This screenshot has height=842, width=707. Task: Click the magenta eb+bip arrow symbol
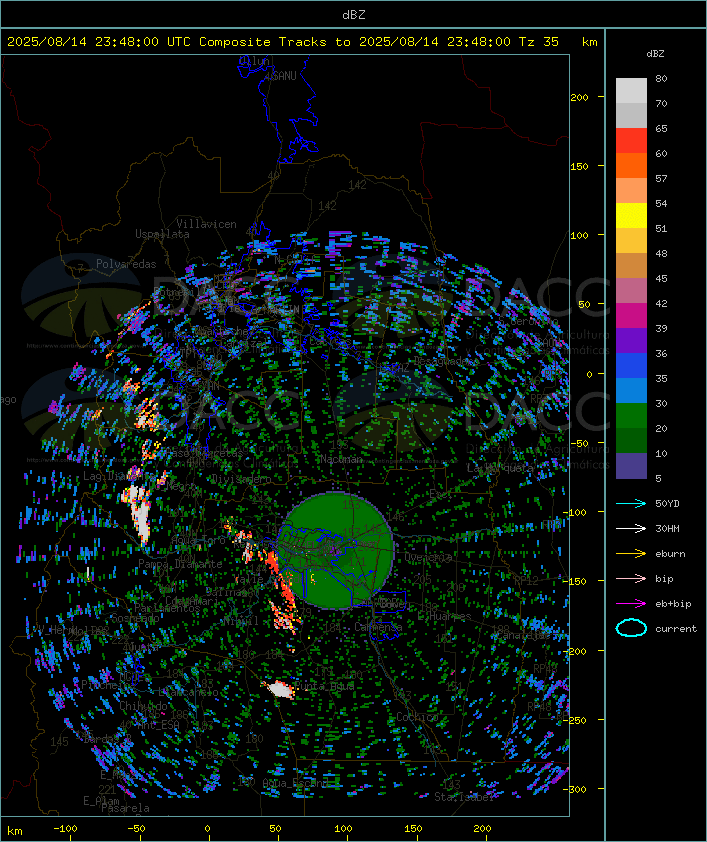tap(631, 604)
